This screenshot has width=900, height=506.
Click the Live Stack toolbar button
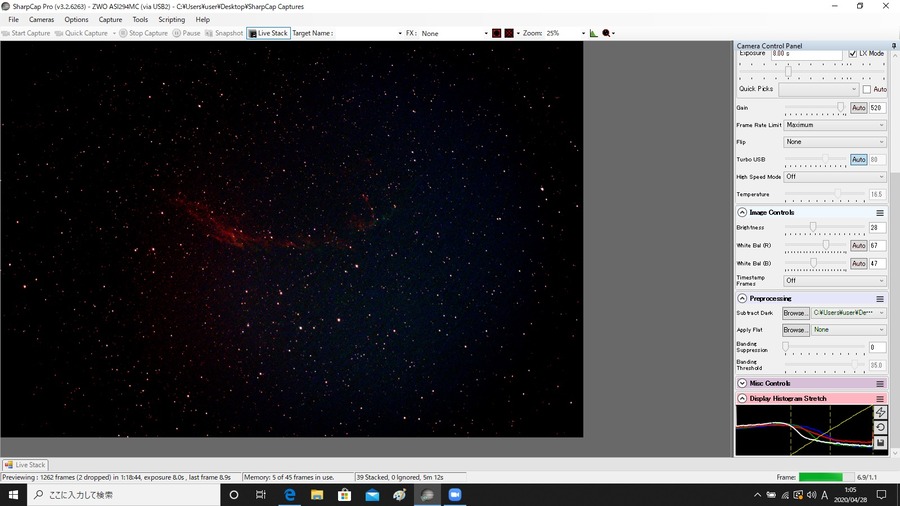(268, 33)
